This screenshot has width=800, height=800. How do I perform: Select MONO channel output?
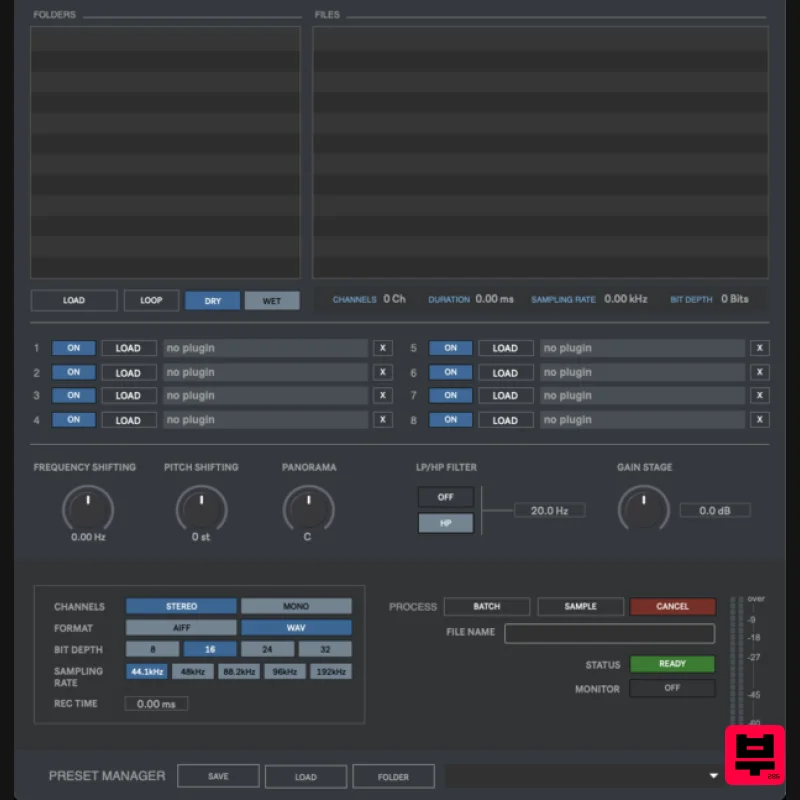pos(295,606)
